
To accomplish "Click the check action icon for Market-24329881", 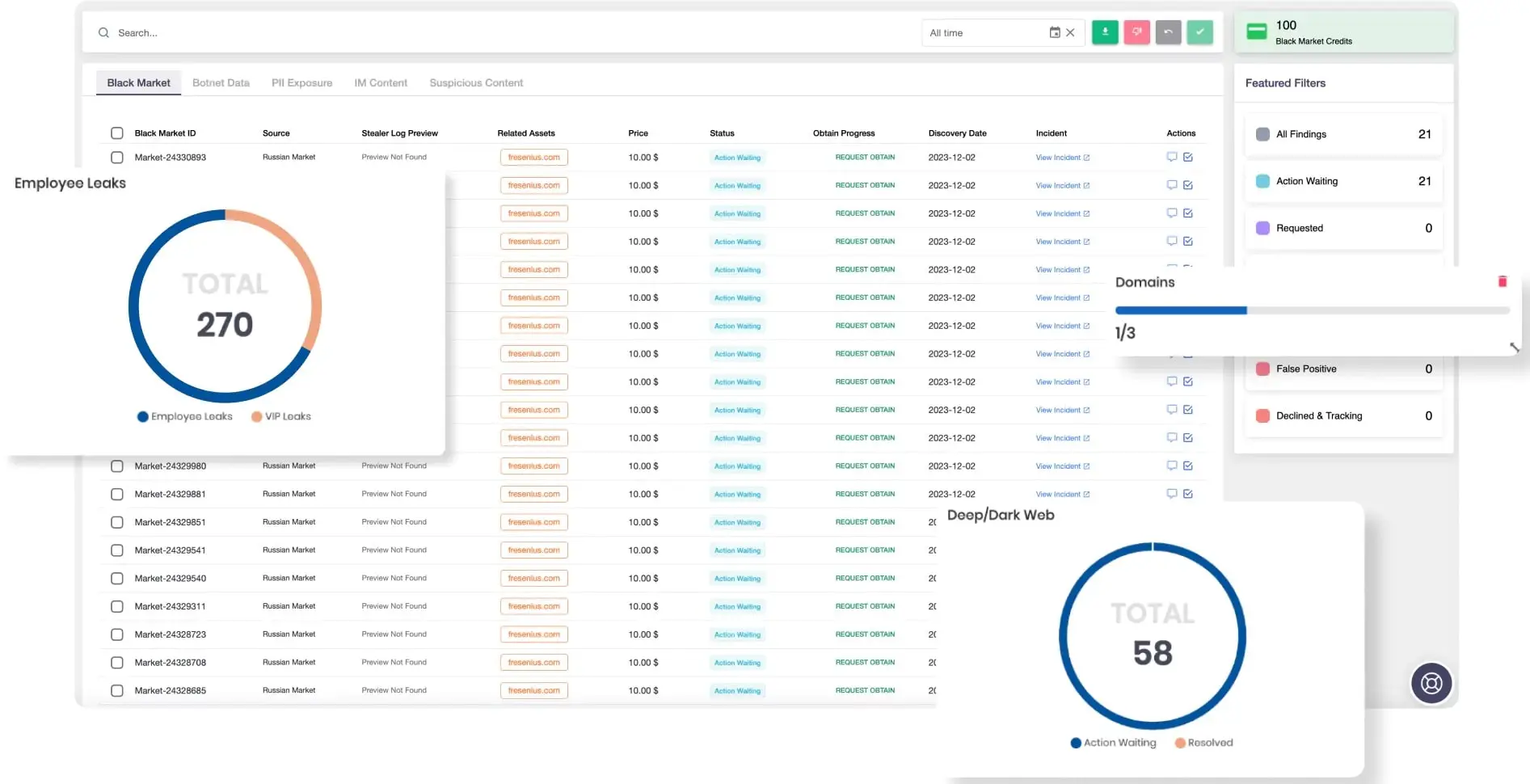I will (1188, 494).
